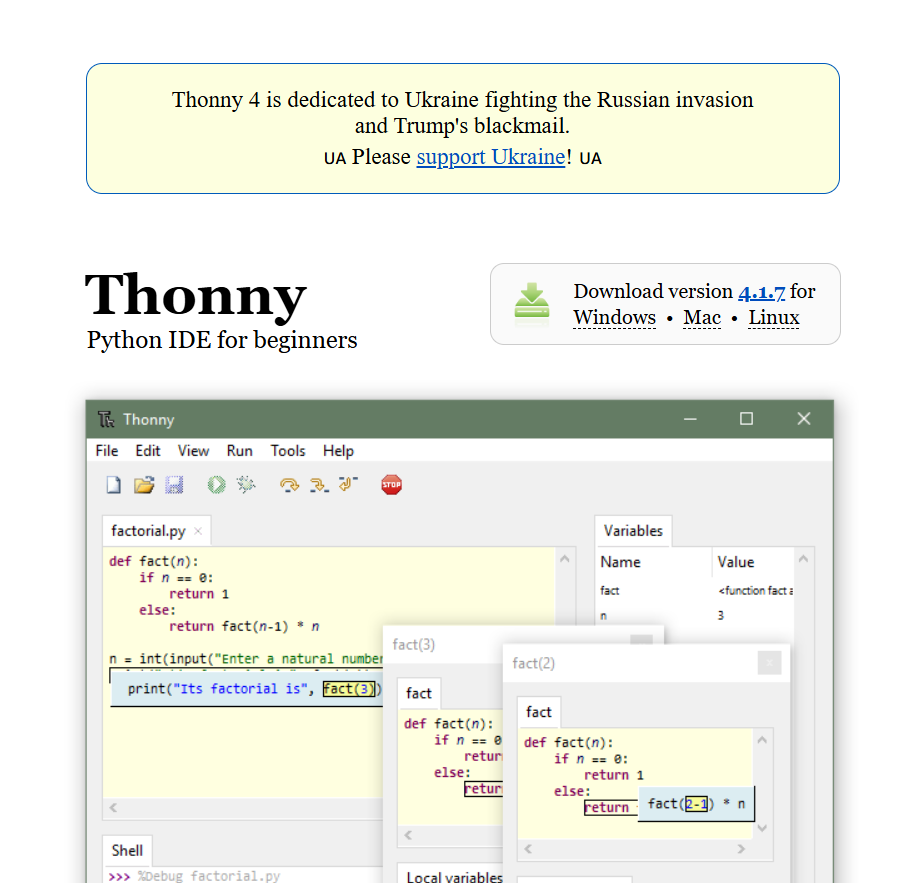Click the value '3' in Variables
Image resolution: width=906 pixels, height=883 pixels.
721,615
